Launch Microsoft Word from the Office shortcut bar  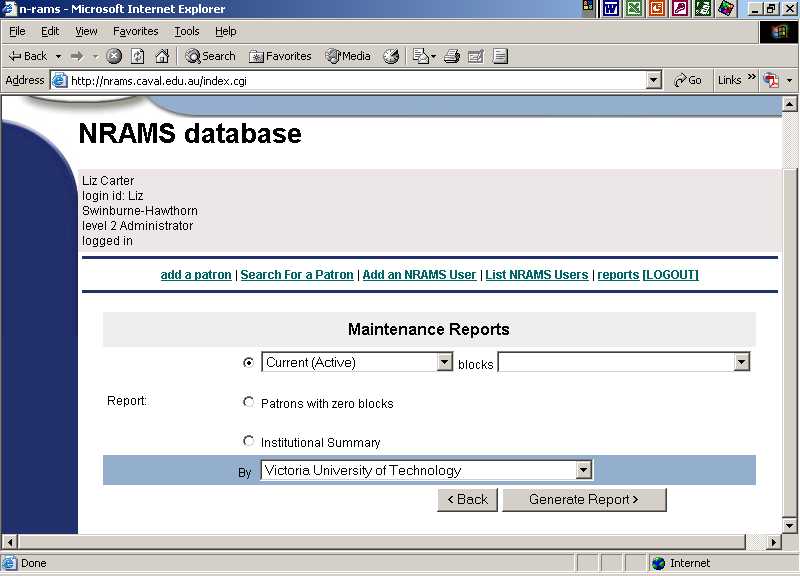tap(611, 8)
